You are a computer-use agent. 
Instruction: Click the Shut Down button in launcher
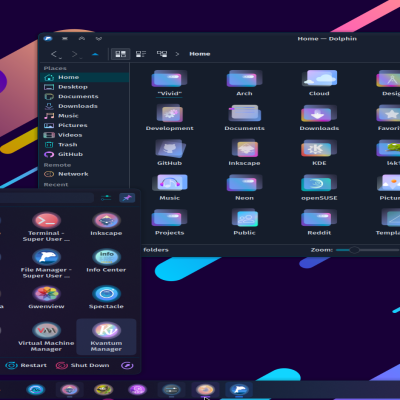pos(82,365)
